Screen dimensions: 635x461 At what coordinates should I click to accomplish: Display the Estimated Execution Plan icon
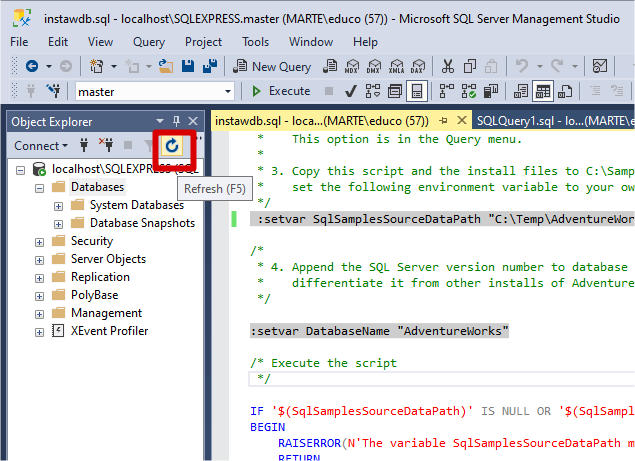373,91
